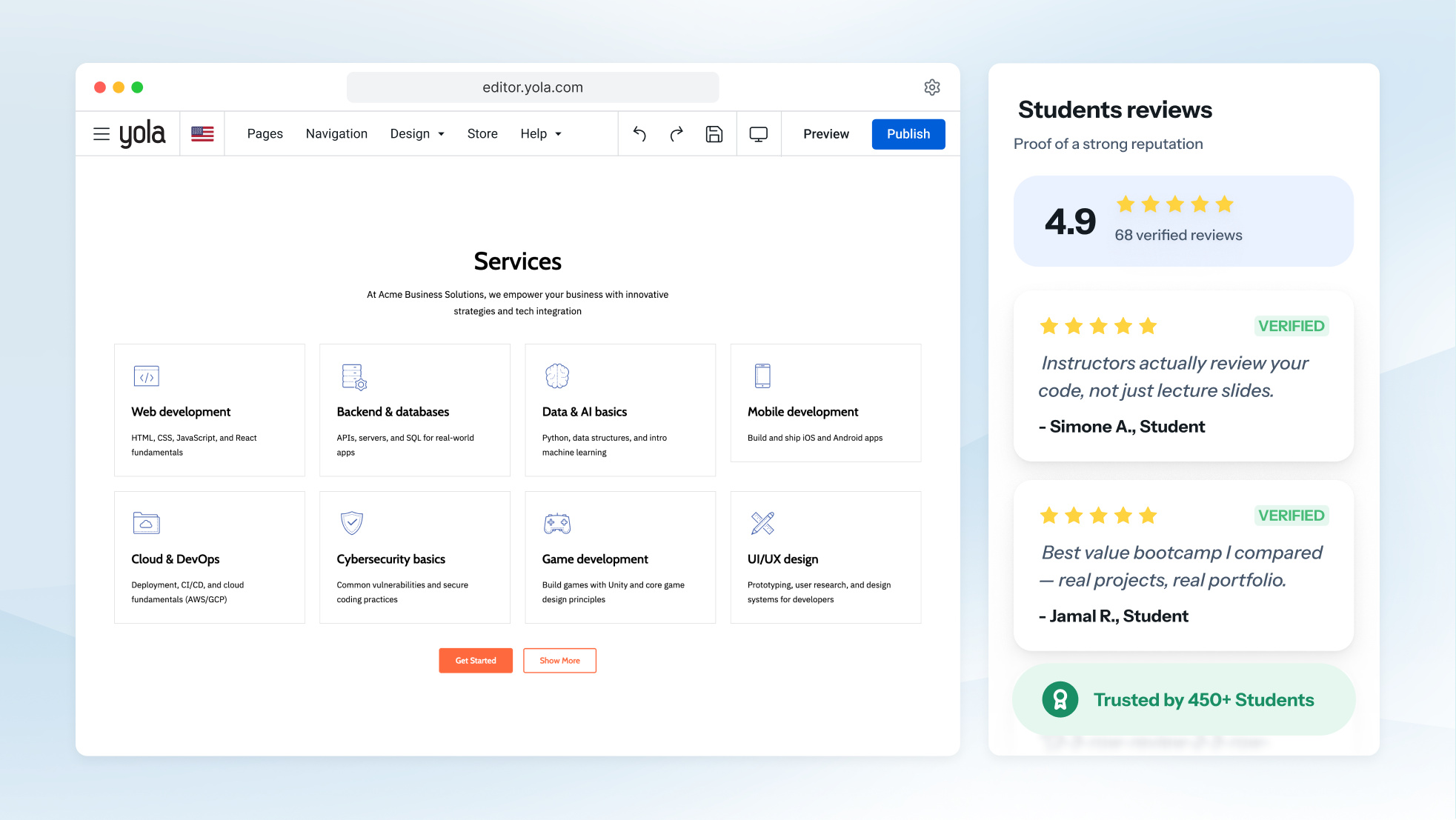Click the orange Get Started button
The image size is (1456, 820).
click(x=476, y=661)
